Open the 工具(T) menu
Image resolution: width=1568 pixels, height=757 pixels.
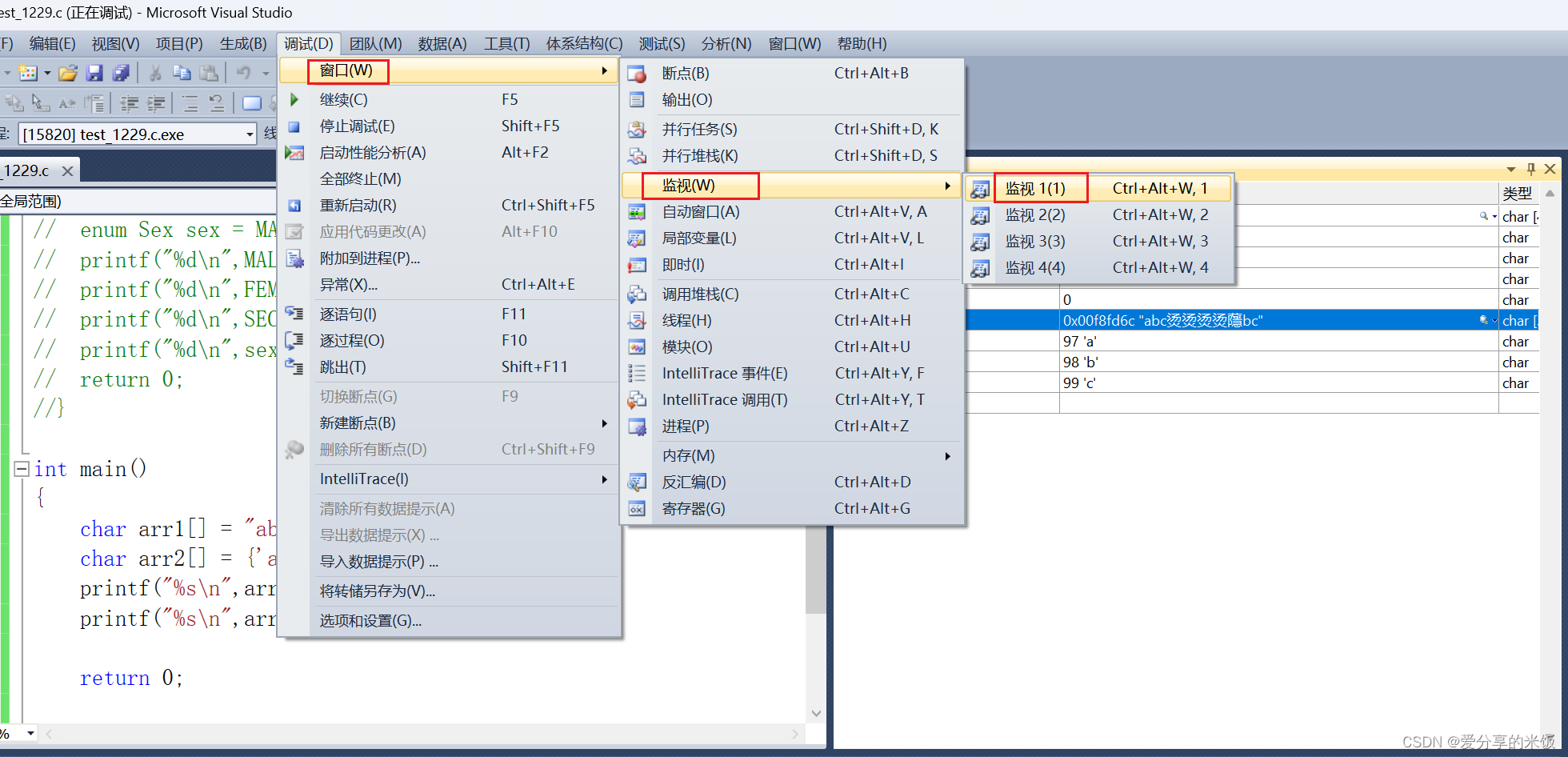pyautogui.click(x=506, y=43)
